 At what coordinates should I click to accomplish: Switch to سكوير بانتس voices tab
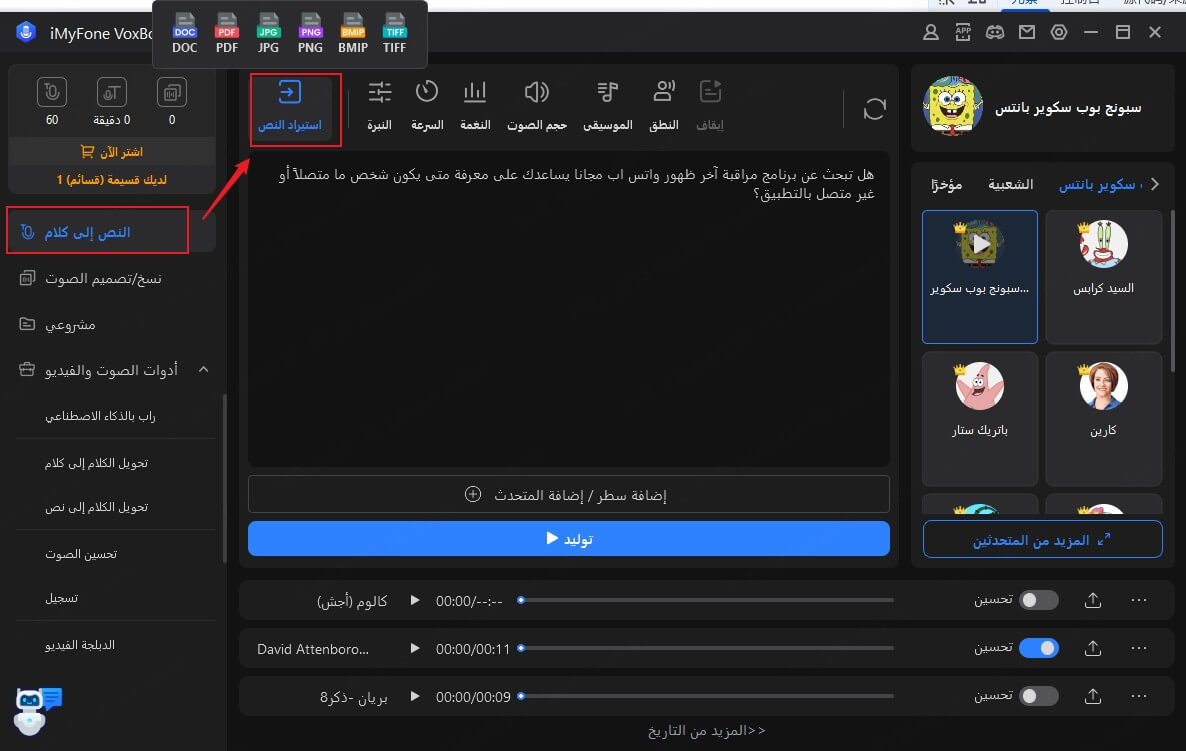tap(1101, 185)
